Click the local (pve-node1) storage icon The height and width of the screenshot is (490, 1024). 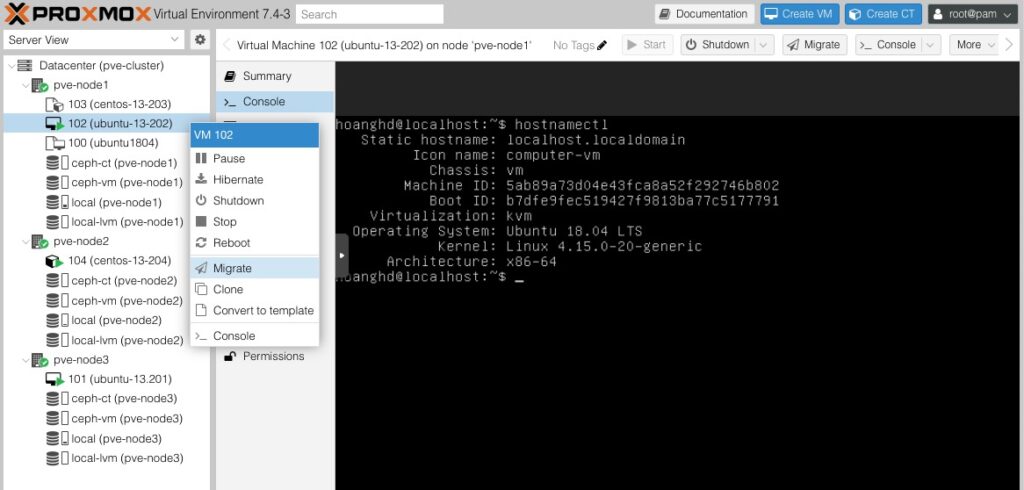[57, 203]
